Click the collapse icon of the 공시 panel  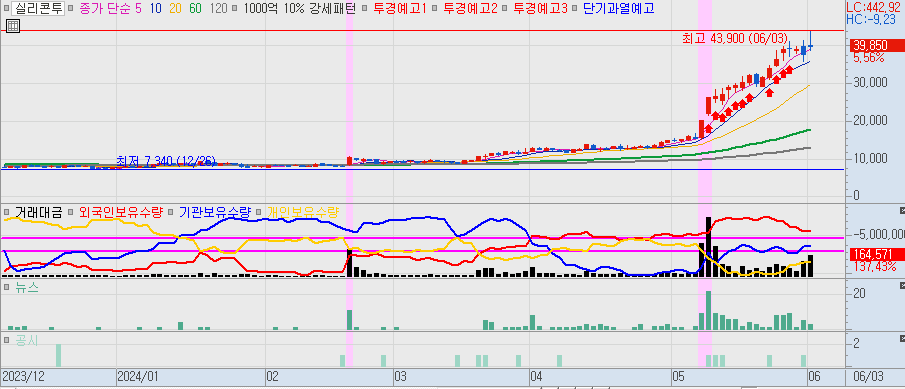pyautogui.click(x=902, y=338)
